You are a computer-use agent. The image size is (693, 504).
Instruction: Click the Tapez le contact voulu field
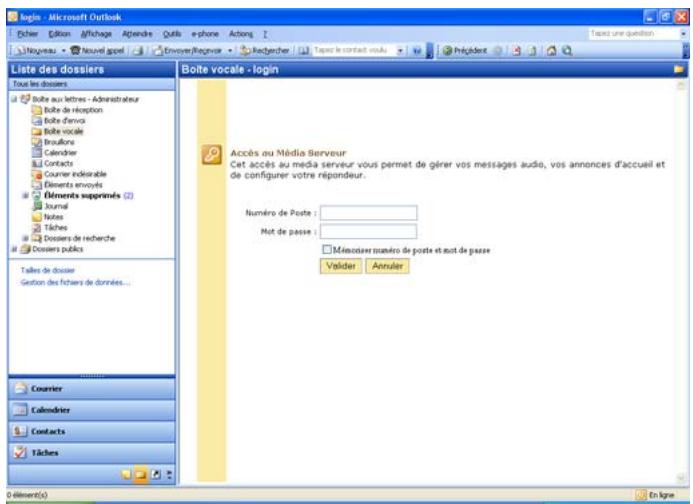tap(354, 50)
